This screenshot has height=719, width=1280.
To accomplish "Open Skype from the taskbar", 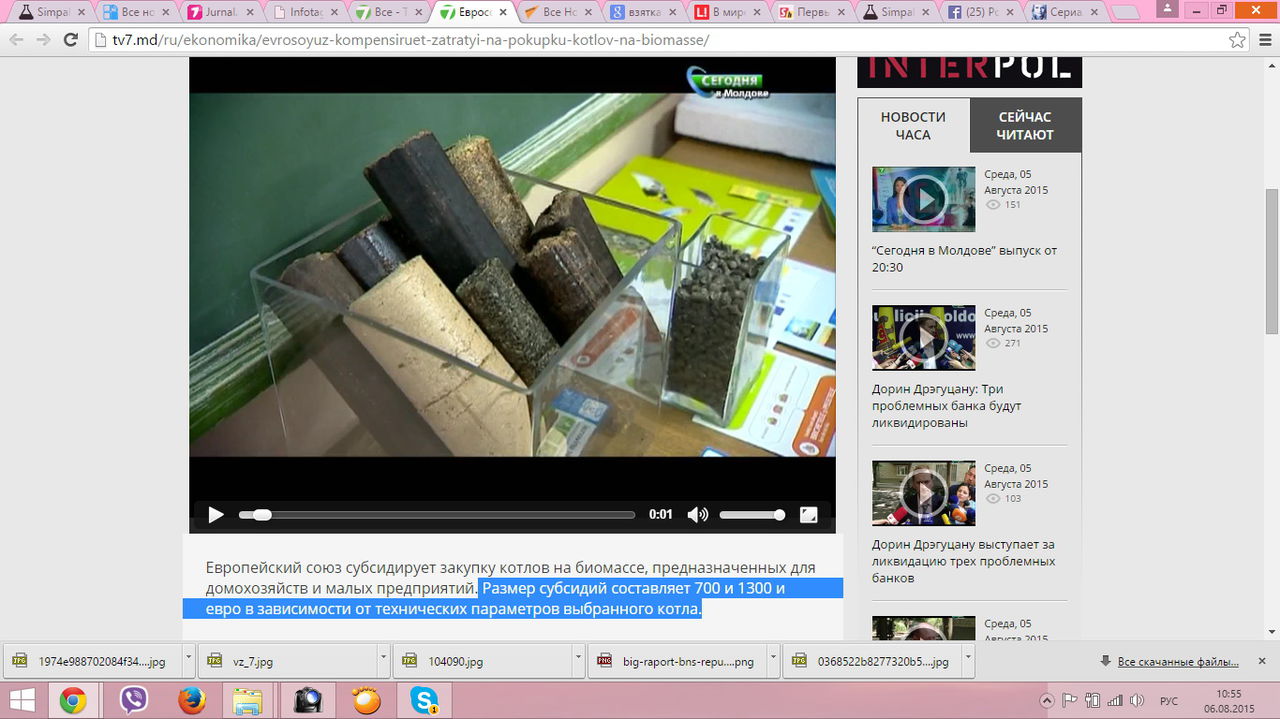I will pos(424,700).
